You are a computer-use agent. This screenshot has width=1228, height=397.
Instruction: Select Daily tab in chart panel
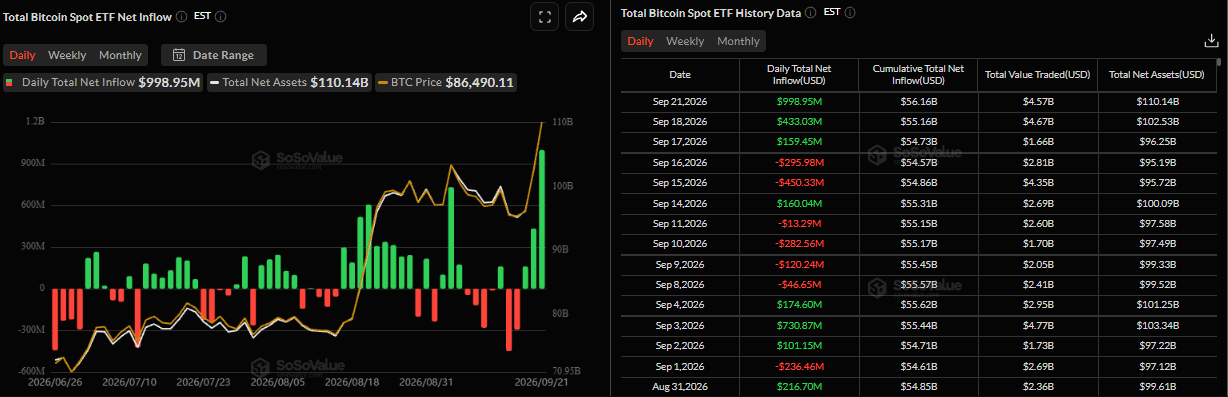click(22, 55)
